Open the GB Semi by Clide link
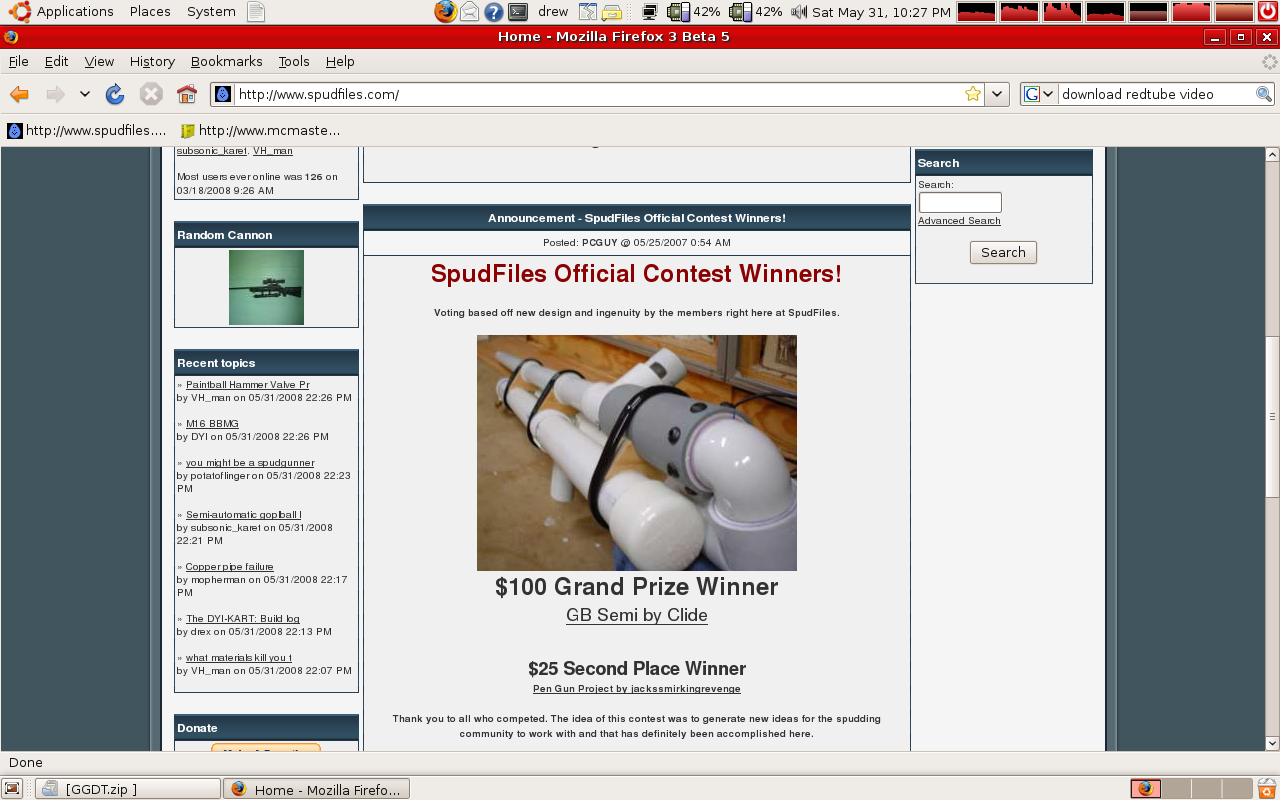 (636, 615)
